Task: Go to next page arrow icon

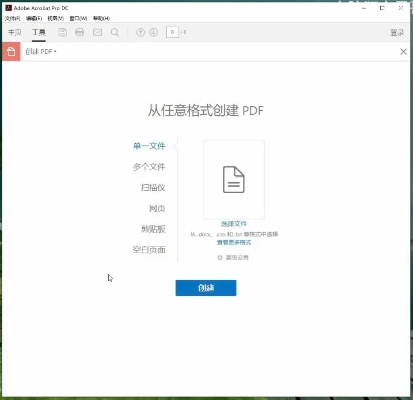Action: pos(153,32)
